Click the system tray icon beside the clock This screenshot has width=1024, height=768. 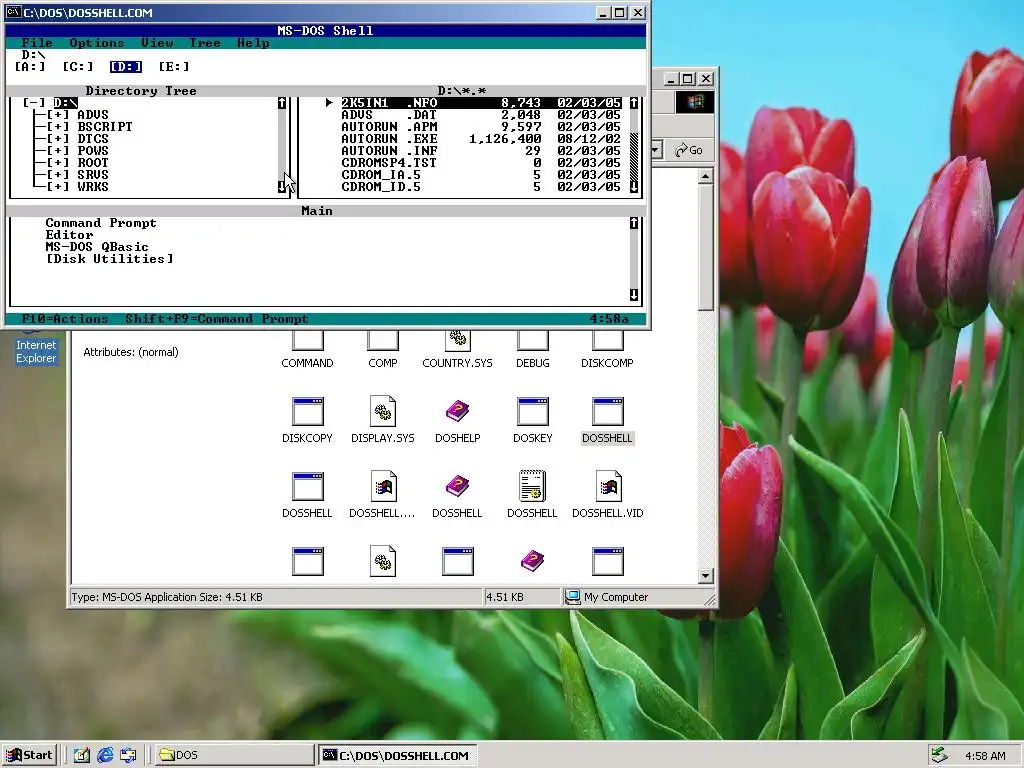[939, 756]
